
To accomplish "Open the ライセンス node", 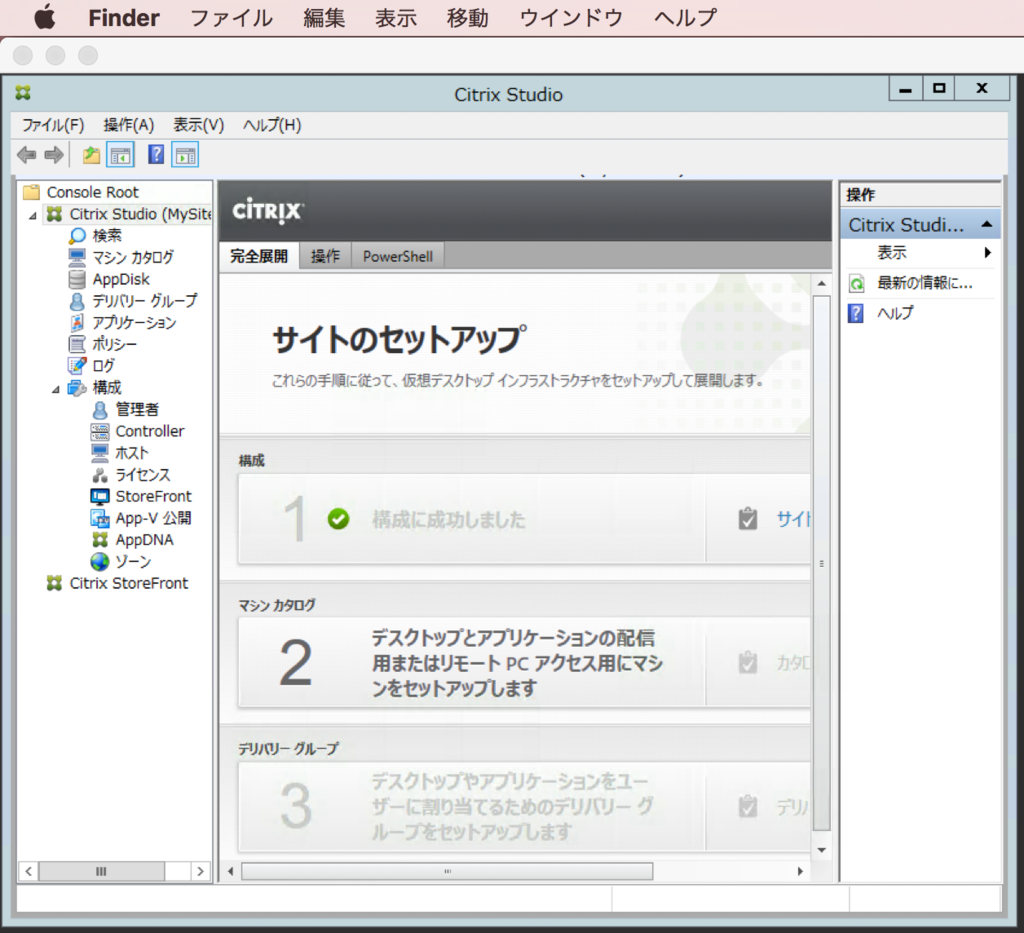I will [x=143, y=475].
